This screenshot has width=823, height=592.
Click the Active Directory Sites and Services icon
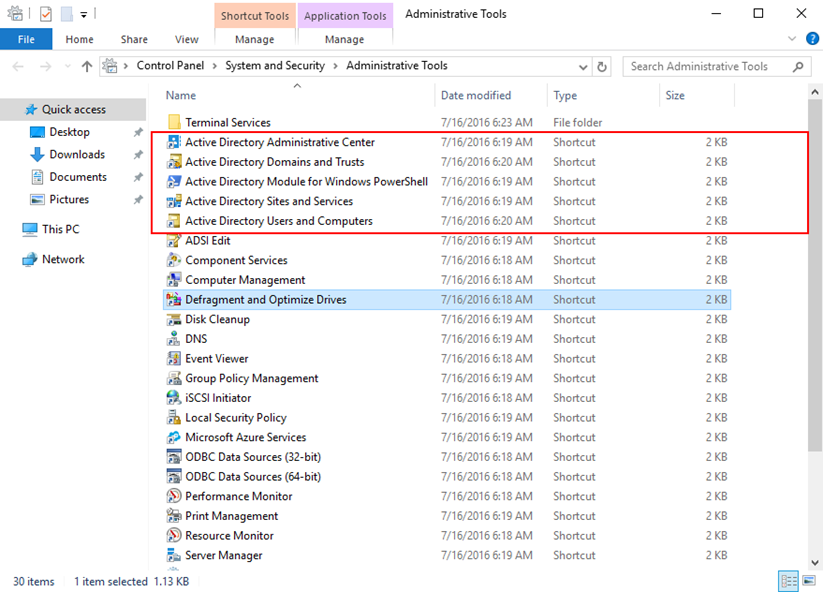(174, 202)
